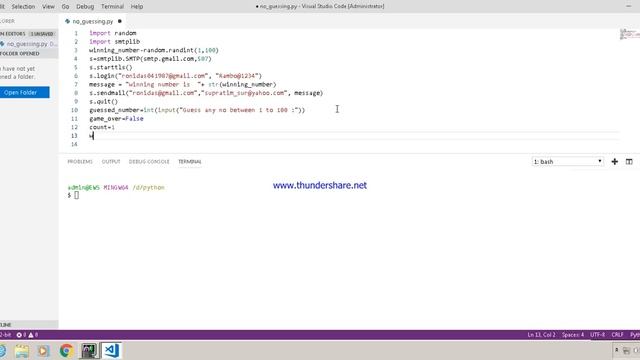Screen dimensions: 640x360
Task: Change encoding via 'UTF-8' status item
Action: (598, 335)
